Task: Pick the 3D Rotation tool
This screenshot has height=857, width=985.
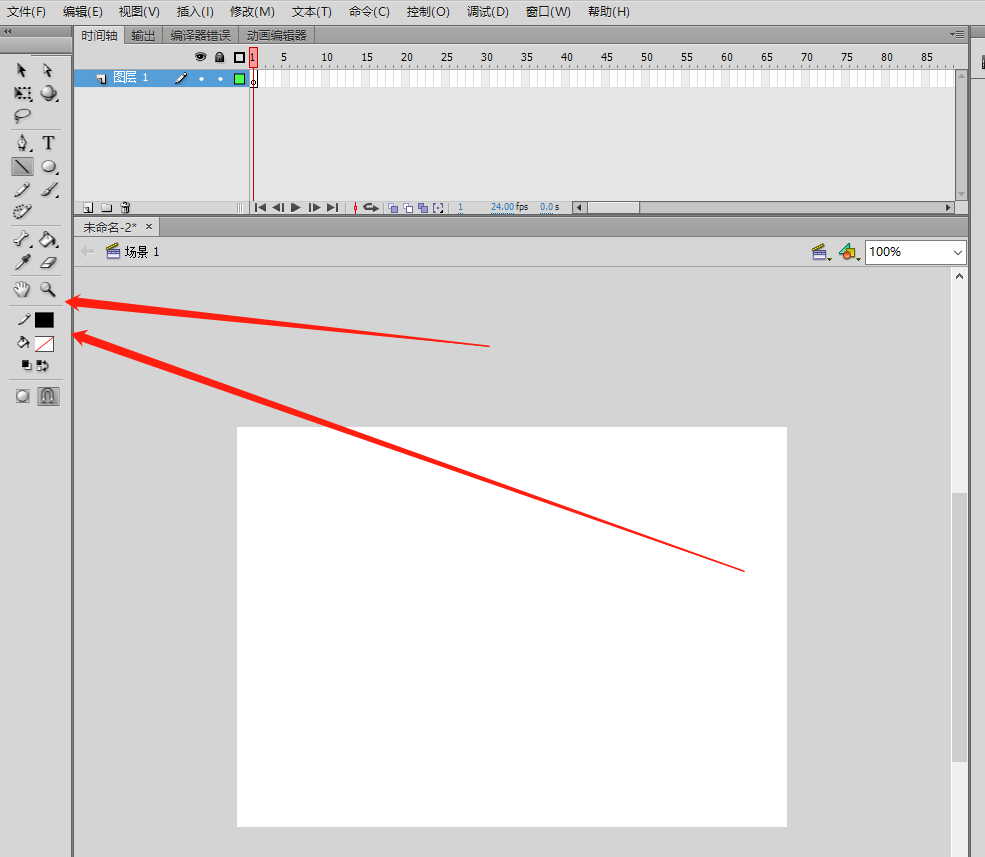Action: click(49, 94)
